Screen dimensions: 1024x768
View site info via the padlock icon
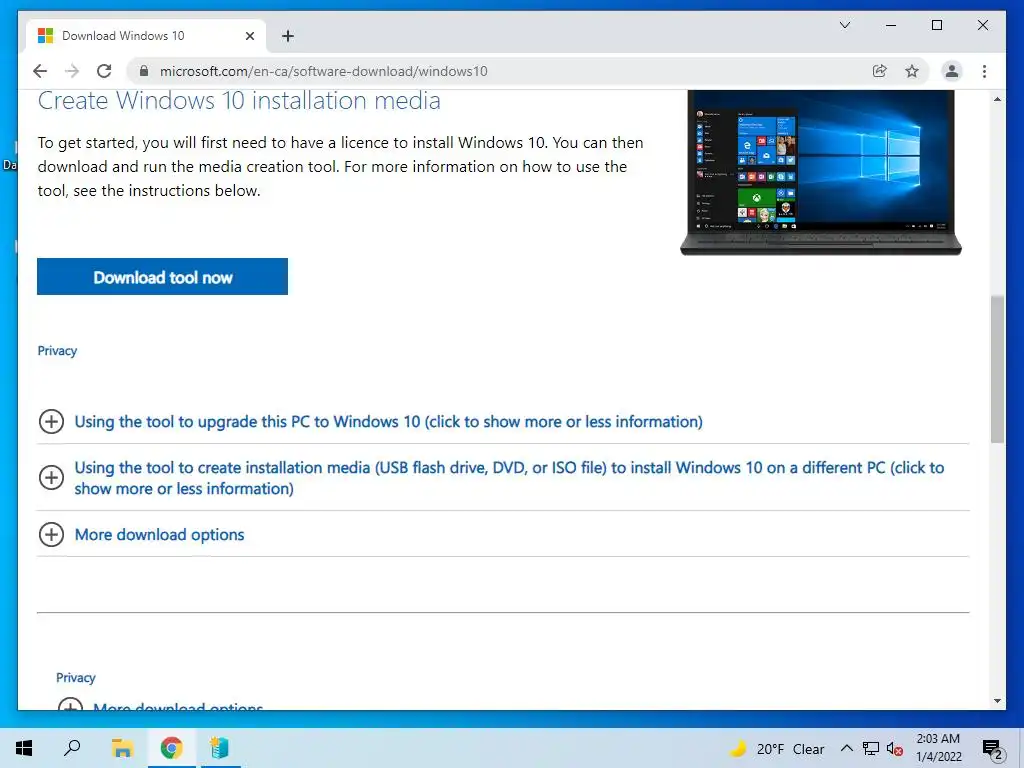144,71
